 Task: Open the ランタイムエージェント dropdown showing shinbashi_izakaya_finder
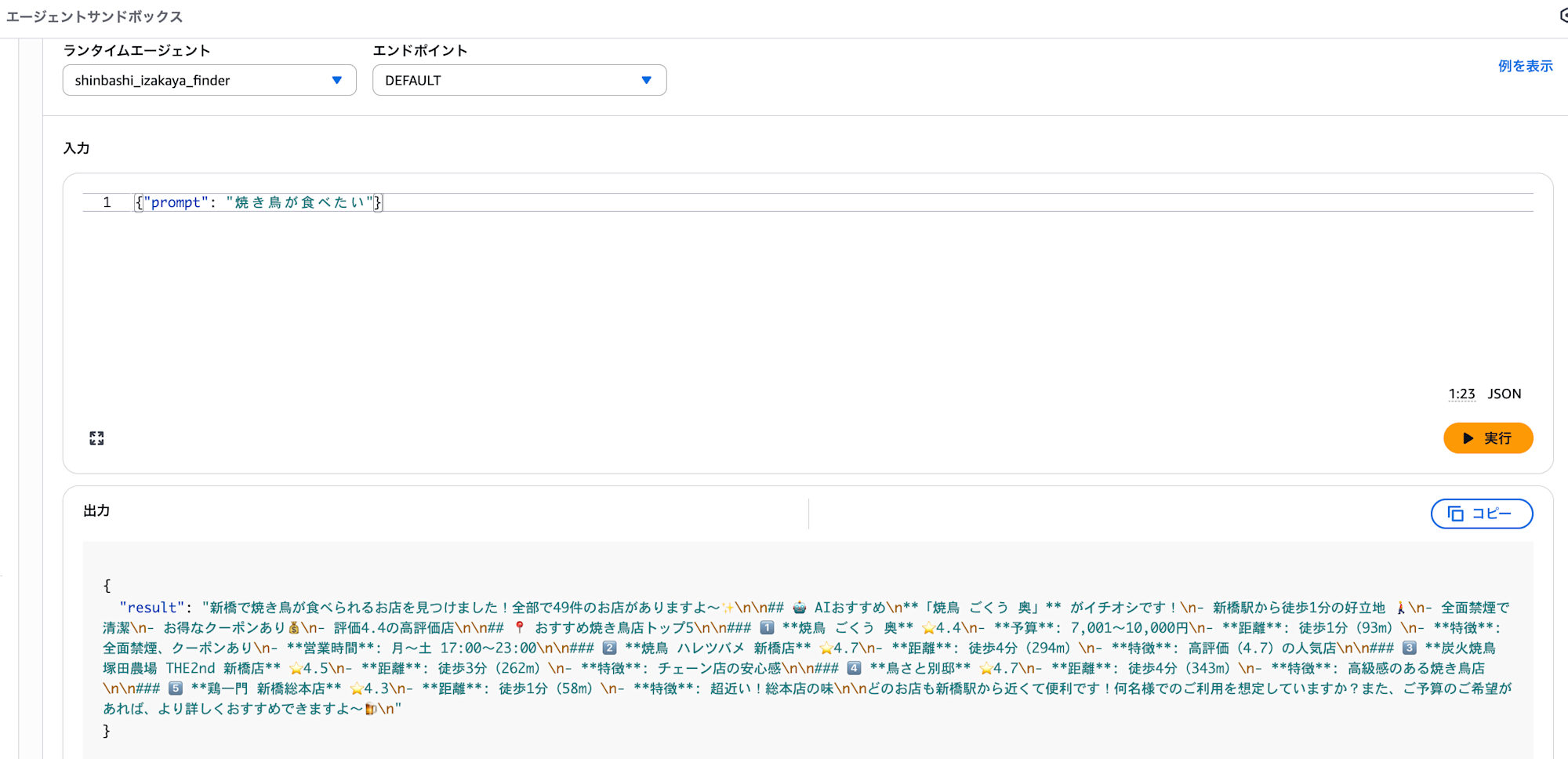[x=209, y=80]
